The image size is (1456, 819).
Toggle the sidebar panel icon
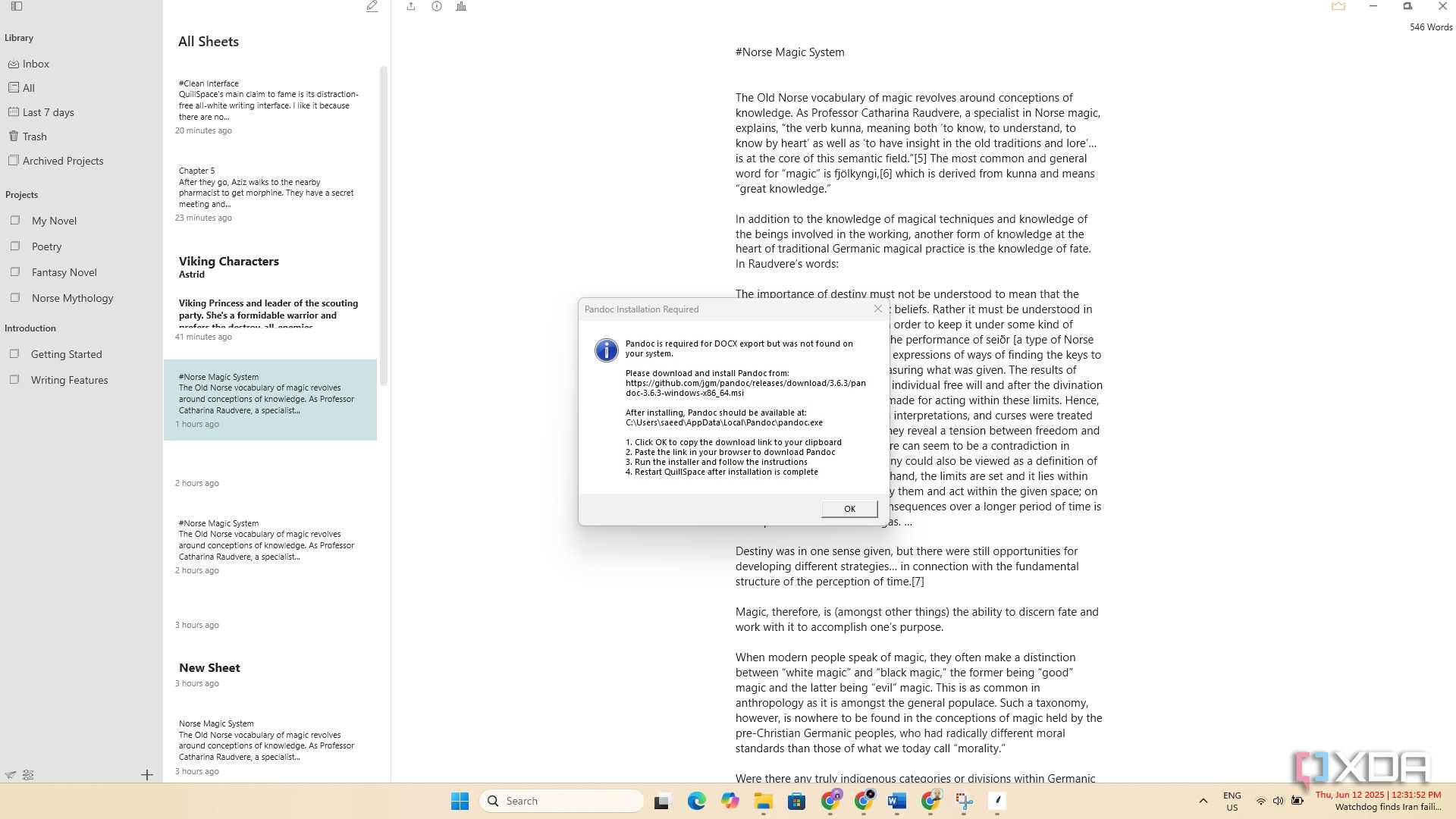tap(17, 6)
